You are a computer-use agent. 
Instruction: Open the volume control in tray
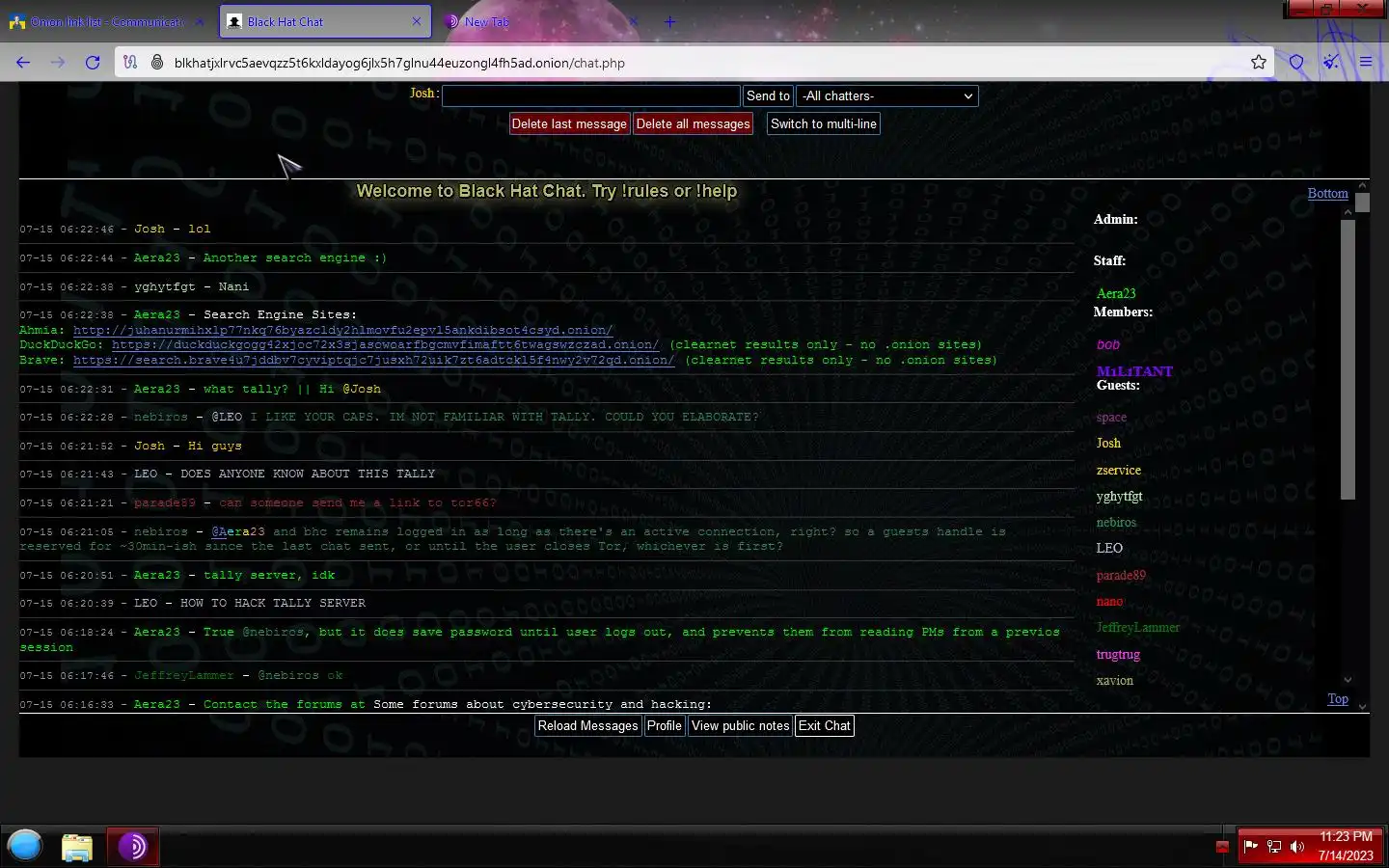(x=1297, y=847)
